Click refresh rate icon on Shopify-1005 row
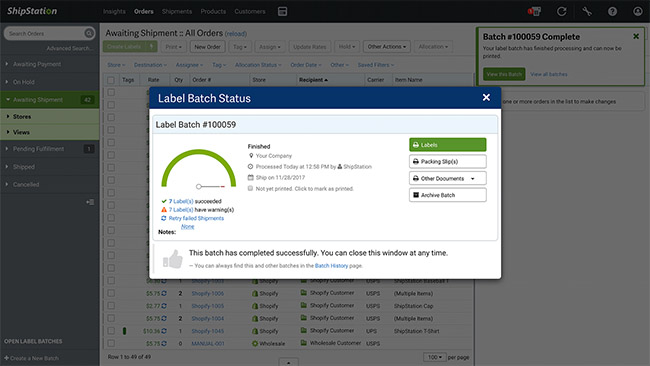Screen dimensions: 650x366 (x=164, y=306)
